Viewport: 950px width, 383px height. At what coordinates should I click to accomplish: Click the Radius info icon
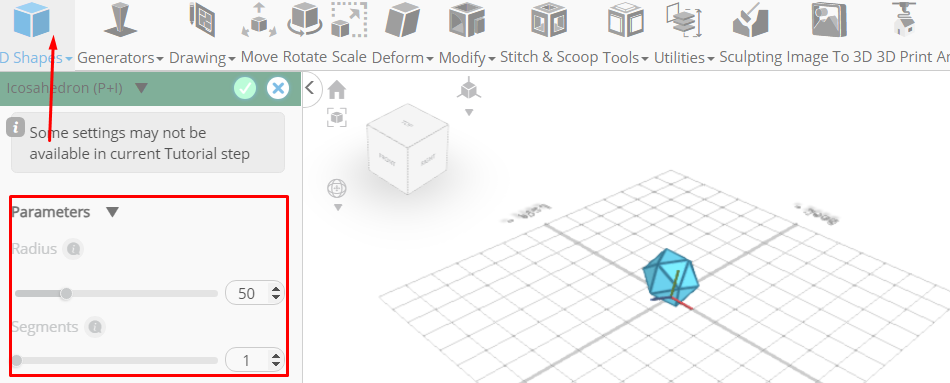click(x=73, y=249)
